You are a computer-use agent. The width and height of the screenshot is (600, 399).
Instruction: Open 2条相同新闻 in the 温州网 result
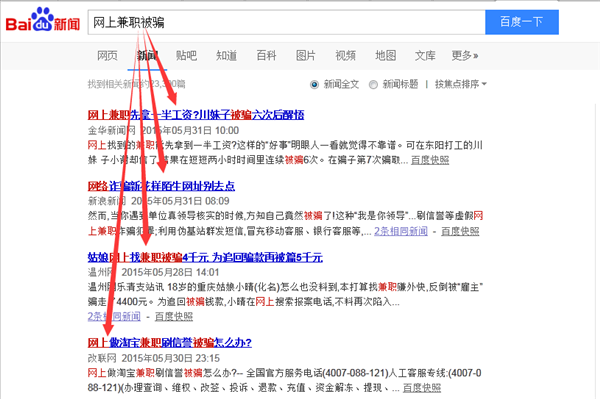click(x=114, y=316)
